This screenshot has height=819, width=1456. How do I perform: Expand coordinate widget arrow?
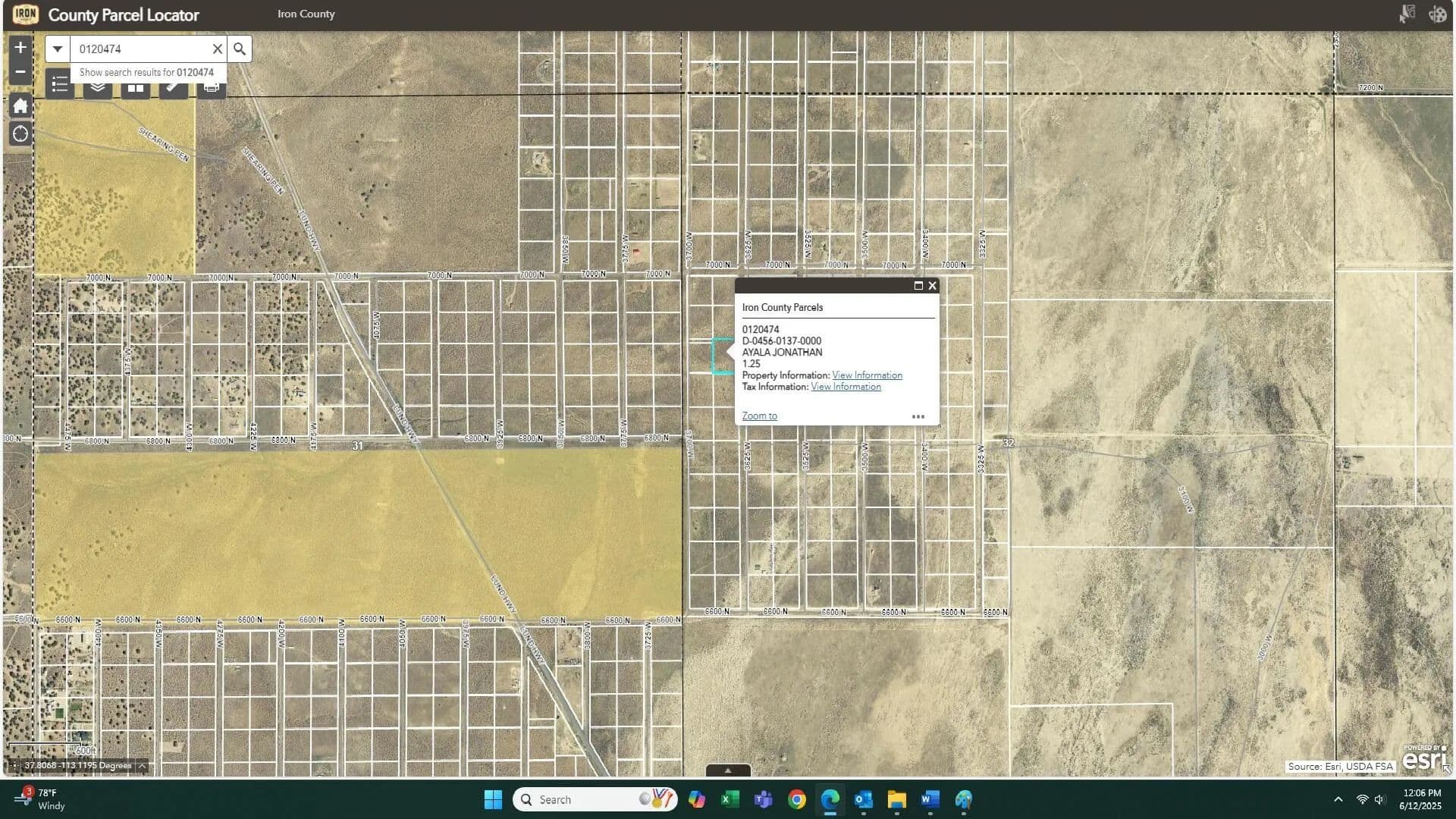pos(142,766)
